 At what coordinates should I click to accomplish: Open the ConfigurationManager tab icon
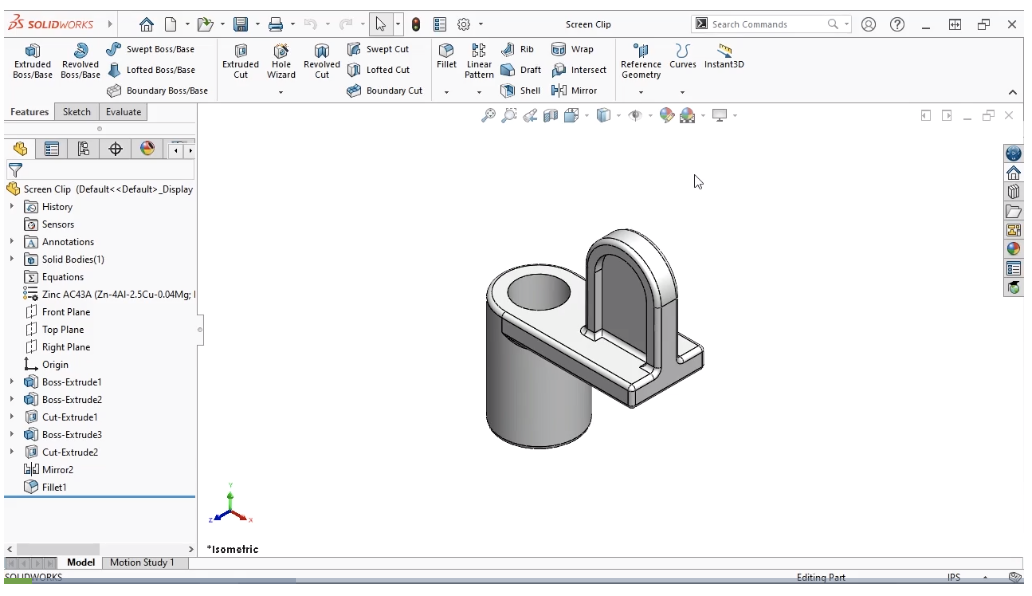(84, 149)
